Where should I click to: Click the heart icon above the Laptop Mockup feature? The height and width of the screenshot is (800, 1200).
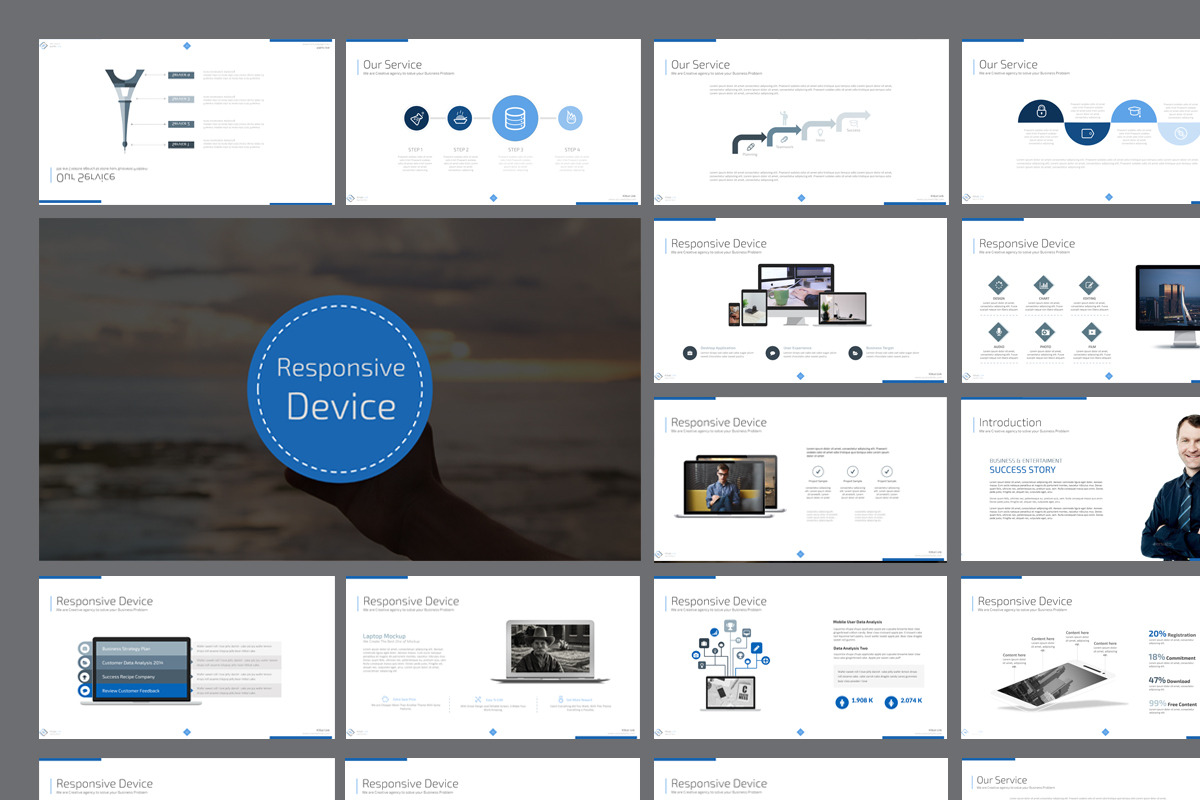[385, 700]
